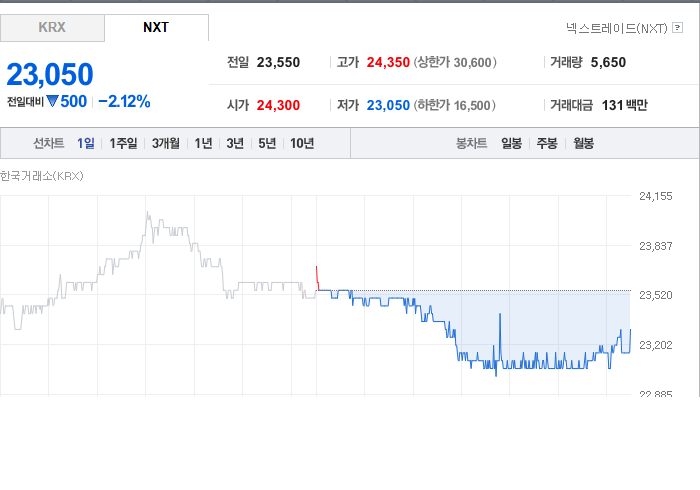Click the gray previous-day line peak on the chart
This screenshot has height=490, width=700.
click(x=148, y=214)
